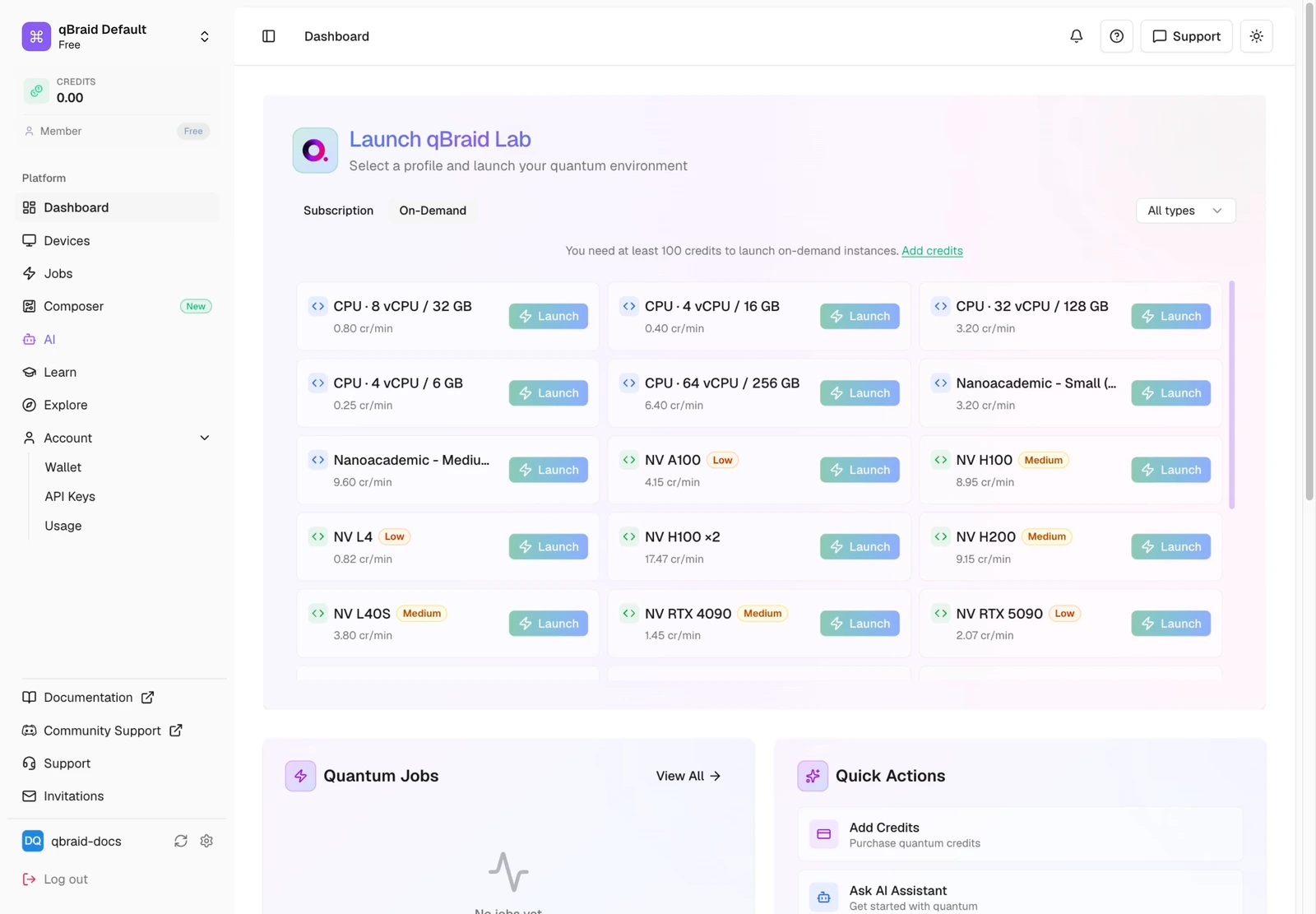Open Wallet under Account

tap(63, 467)
